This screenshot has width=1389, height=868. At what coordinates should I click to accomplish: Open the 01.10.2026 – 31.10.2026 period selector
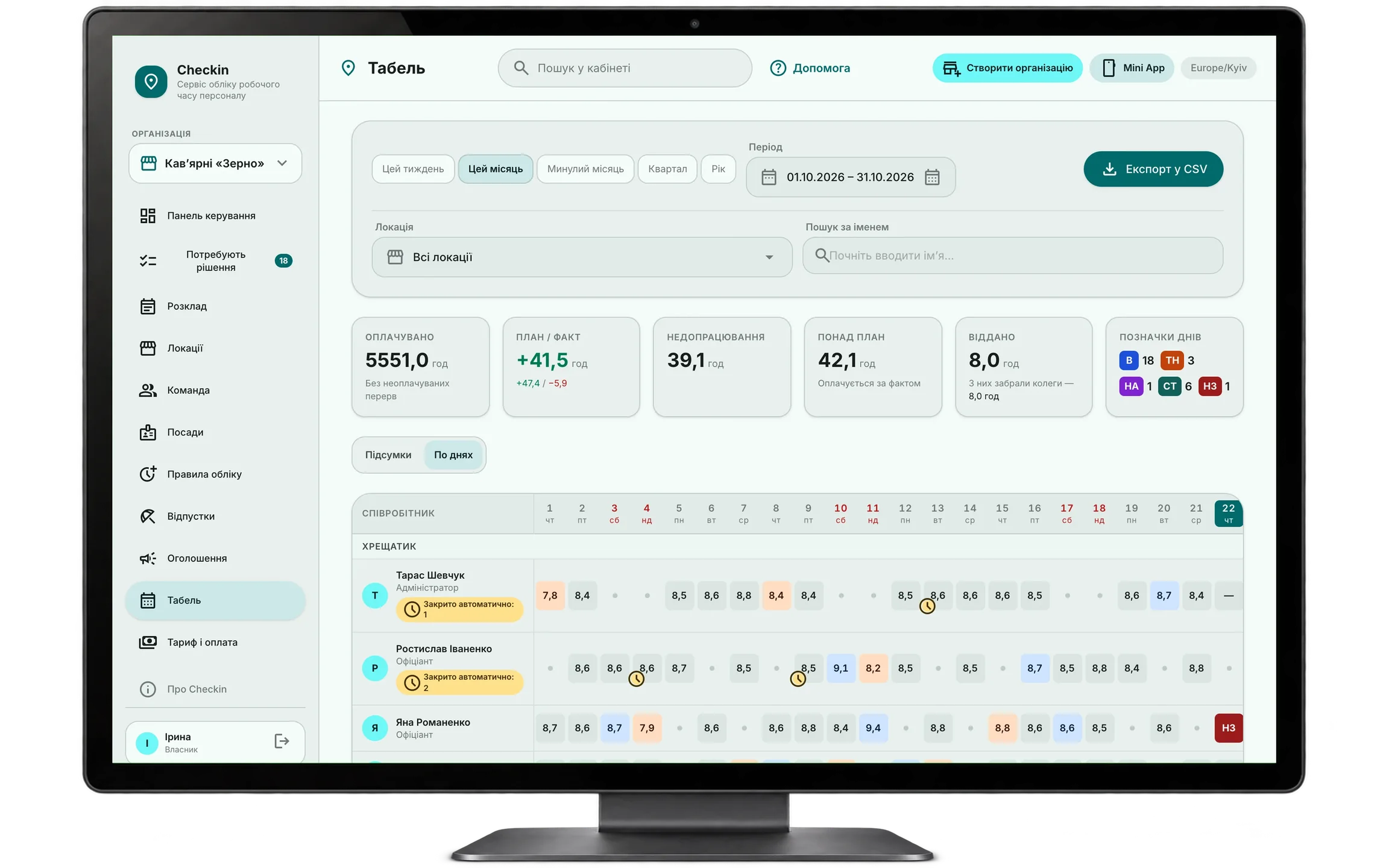(x=851, y=177)
